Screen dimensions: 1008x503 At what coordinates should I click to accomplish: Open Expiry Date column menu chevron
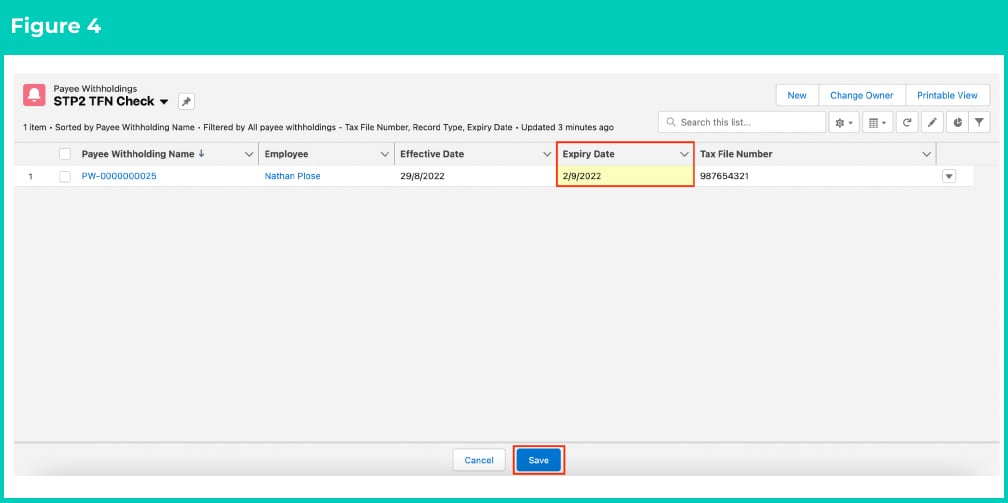(x=684, y=154)
